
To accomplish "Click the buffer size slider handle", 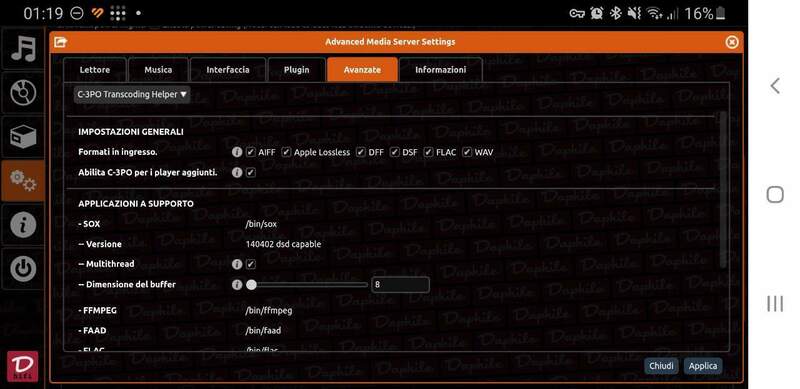I will click(x=251, y=285).
